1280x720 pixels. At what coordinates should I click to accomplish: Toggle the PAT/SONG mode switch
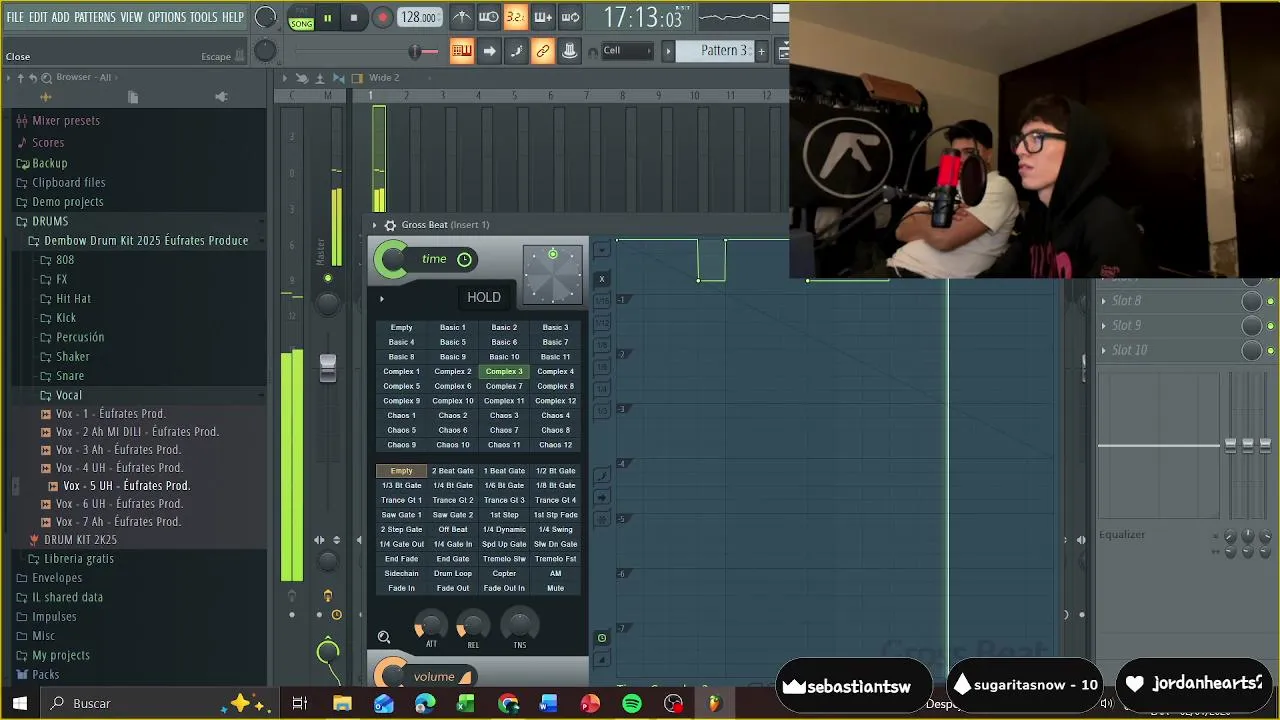point(301,18)
